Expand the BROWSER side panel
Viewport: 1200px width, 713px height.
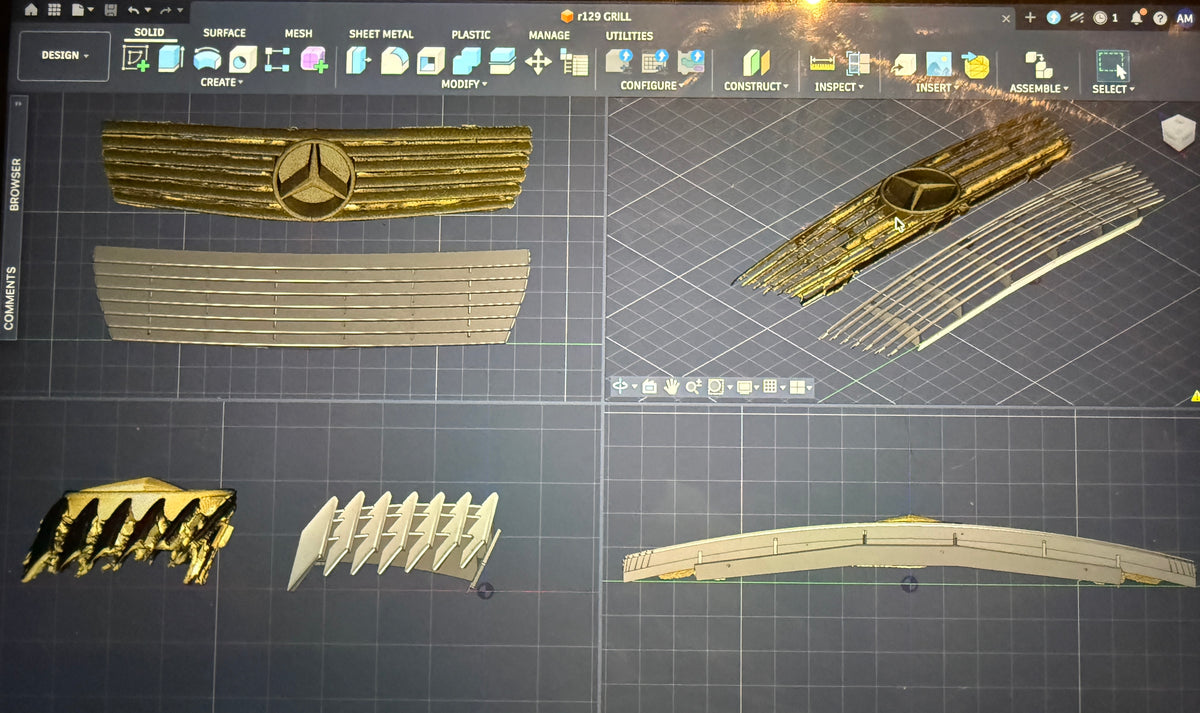(x=14, y=182)
